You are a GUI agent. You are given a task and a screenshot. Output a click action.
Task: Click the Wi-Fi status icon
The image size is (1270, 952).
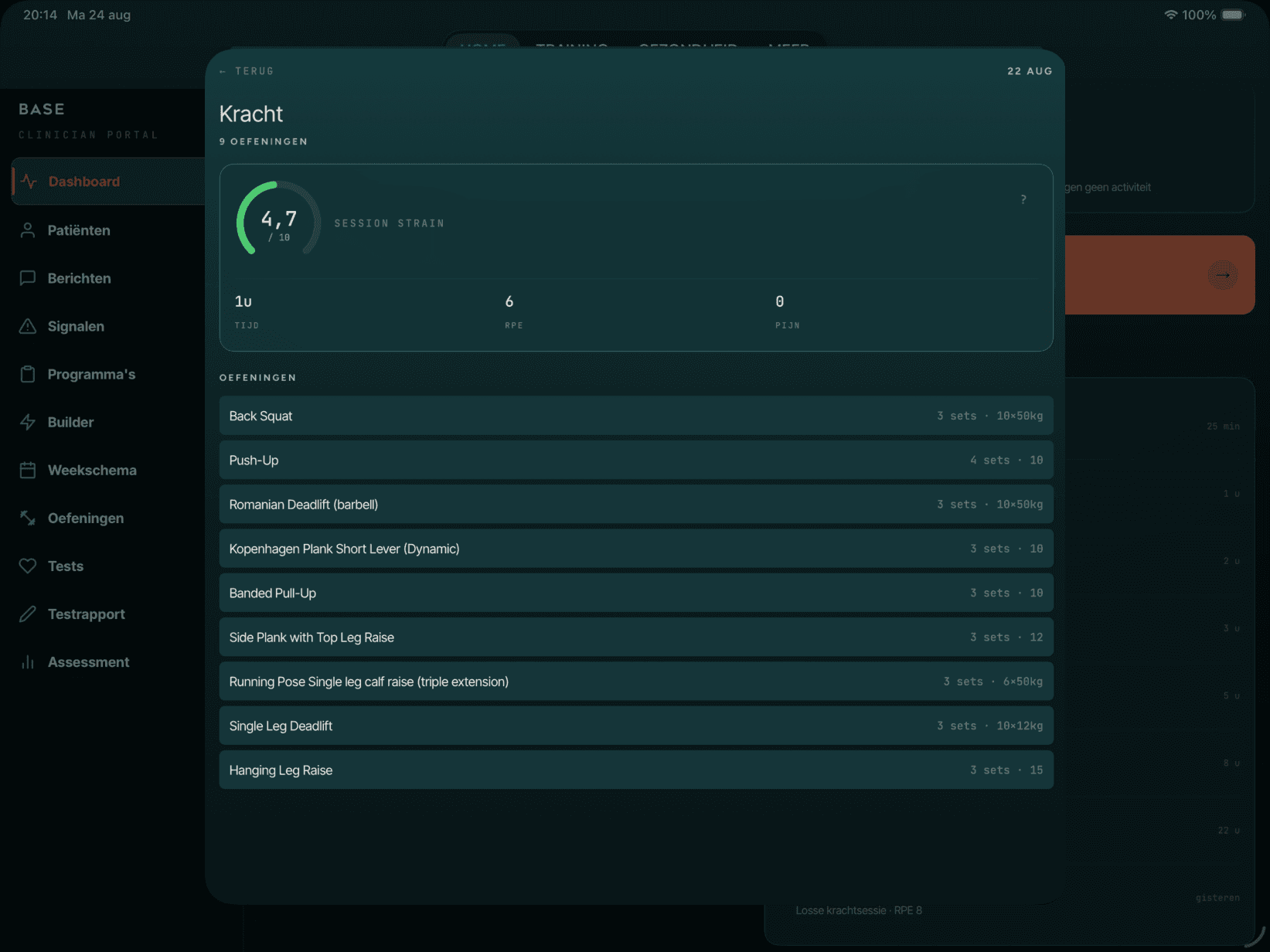(x=1171, y=15)
